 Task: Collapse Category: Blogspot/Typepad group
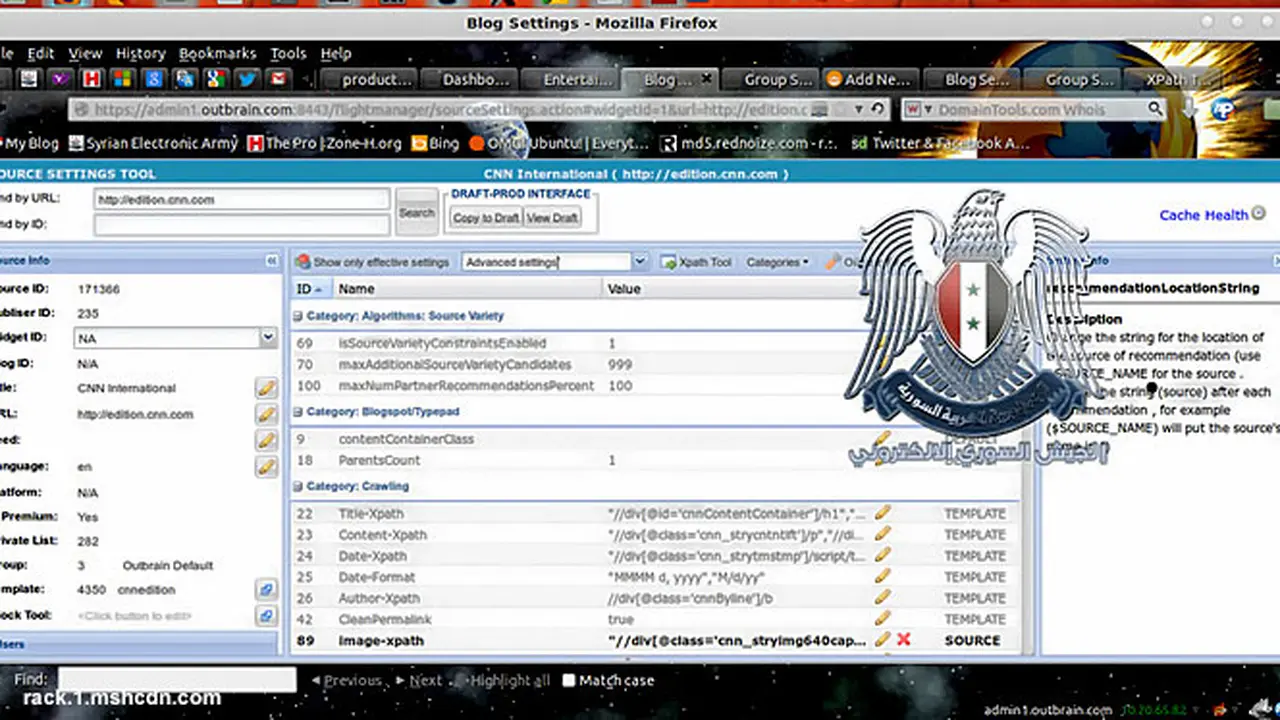(297, 411)
